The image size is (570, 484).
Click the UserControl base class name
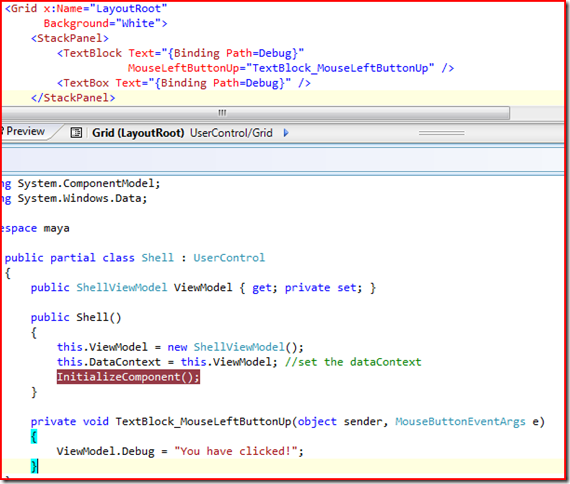coord(229,258)
